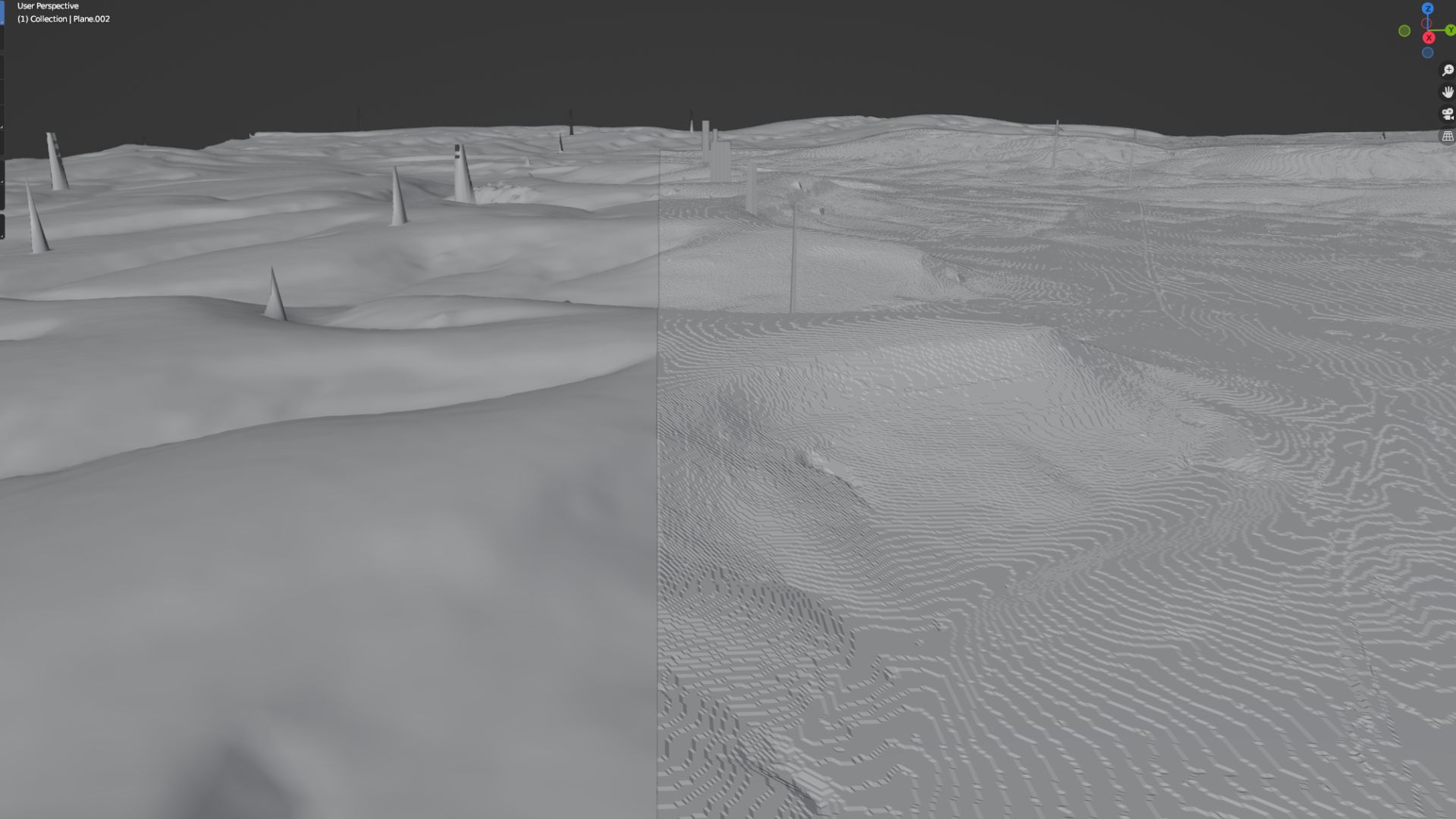The image size is (1456, 819).
Task: Click the zoom magnifier viewport icon
Action: (1448, 71)
